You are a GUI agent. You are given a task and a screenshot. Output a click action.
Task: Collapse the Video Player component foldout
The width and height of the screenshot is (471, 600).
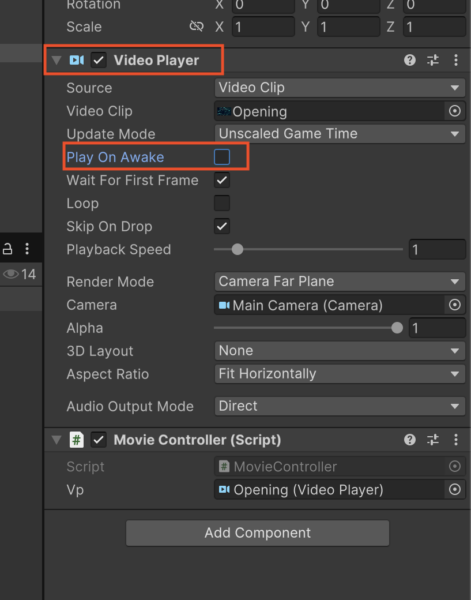57,60
